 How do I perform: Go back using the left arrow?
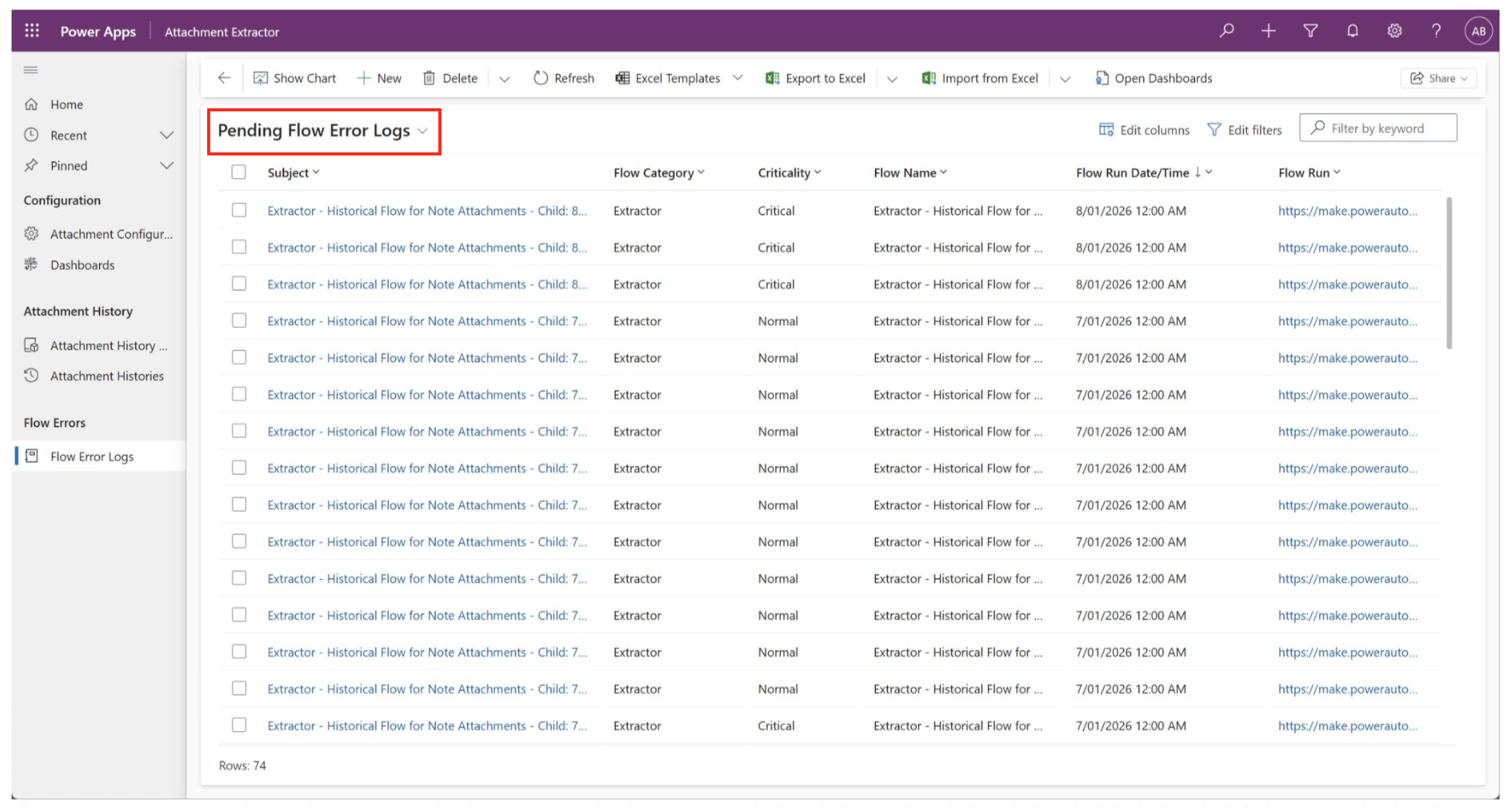coord(224,78)
